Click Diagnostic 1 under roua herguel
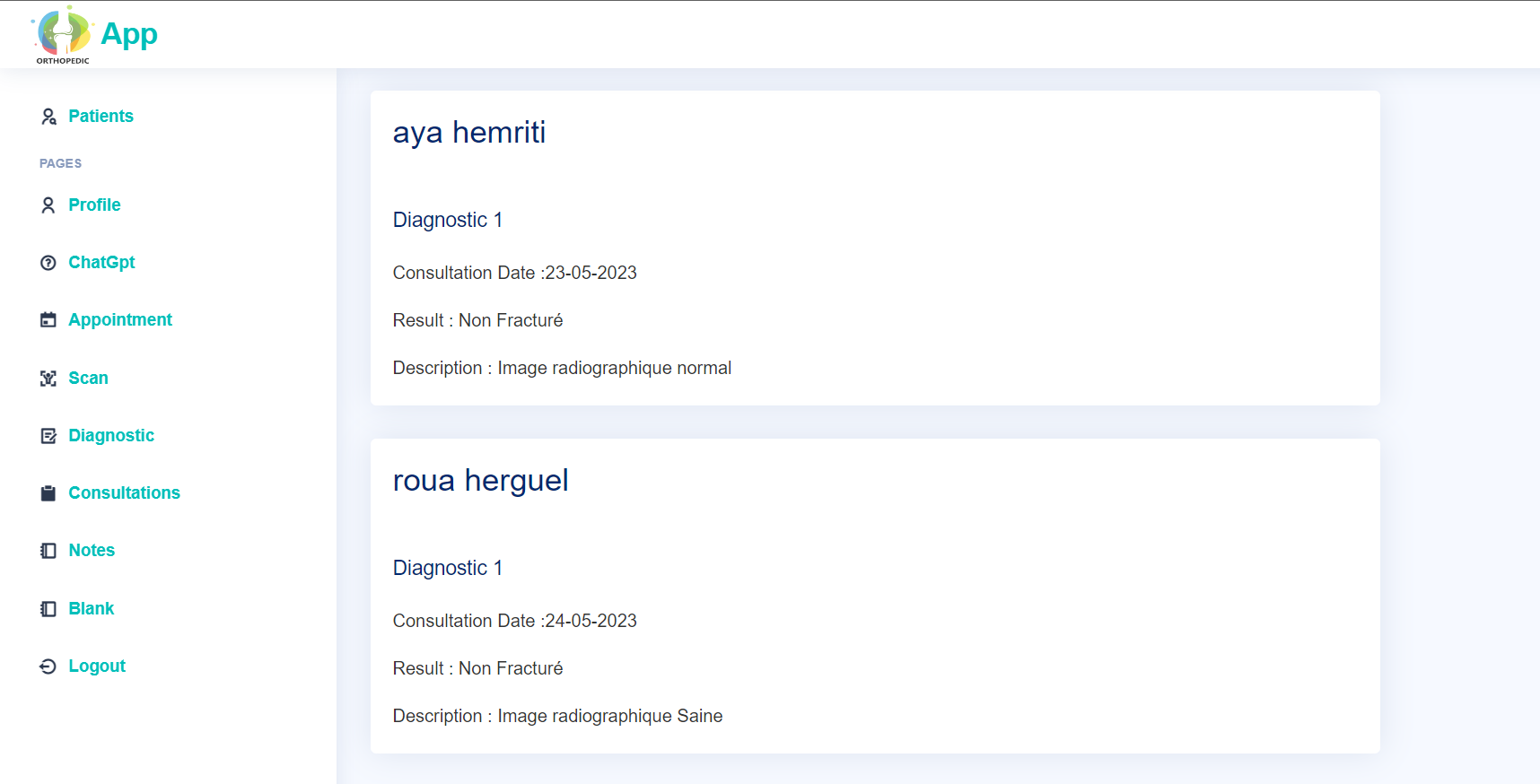This screenshot has width=1540, height=784. pos(448,568)
